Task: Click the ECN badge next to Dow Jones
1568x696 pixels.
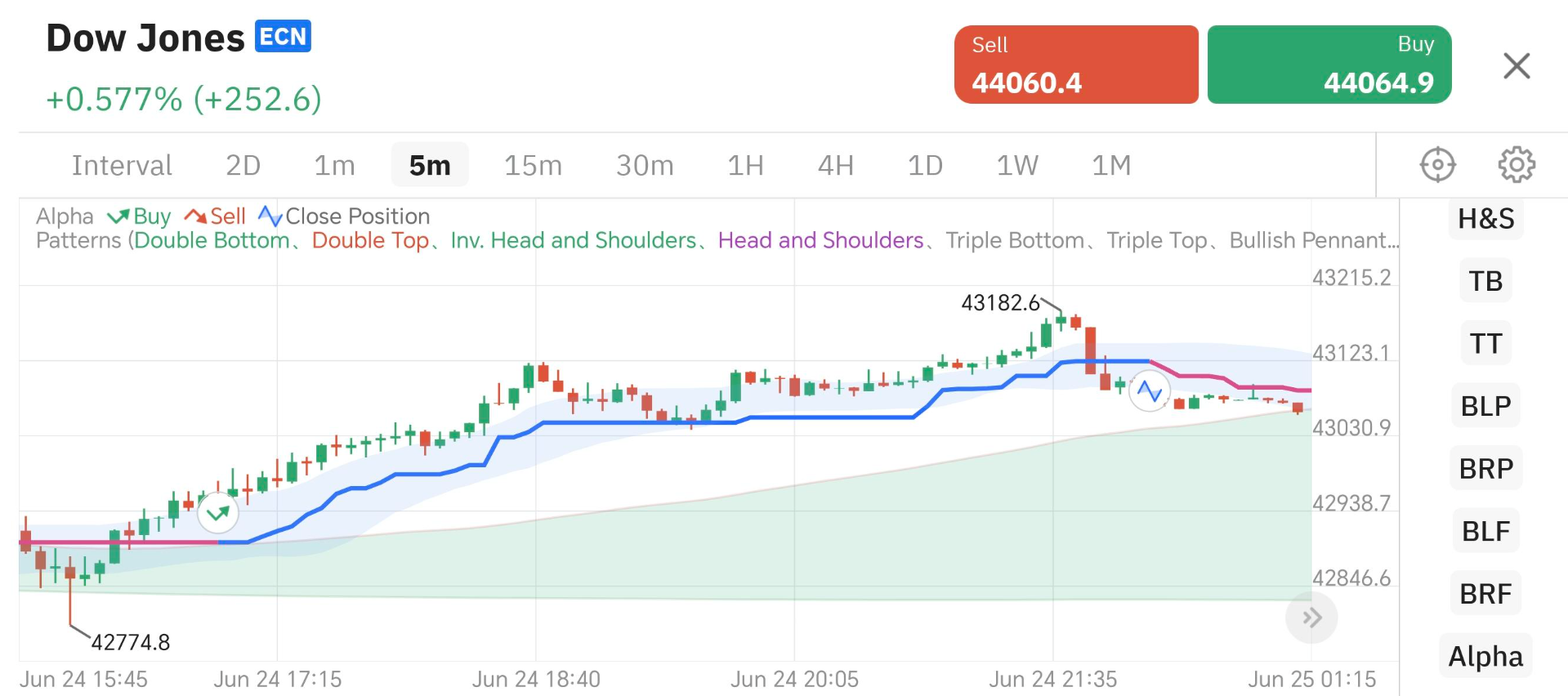Action: click(x=283, y=37)
